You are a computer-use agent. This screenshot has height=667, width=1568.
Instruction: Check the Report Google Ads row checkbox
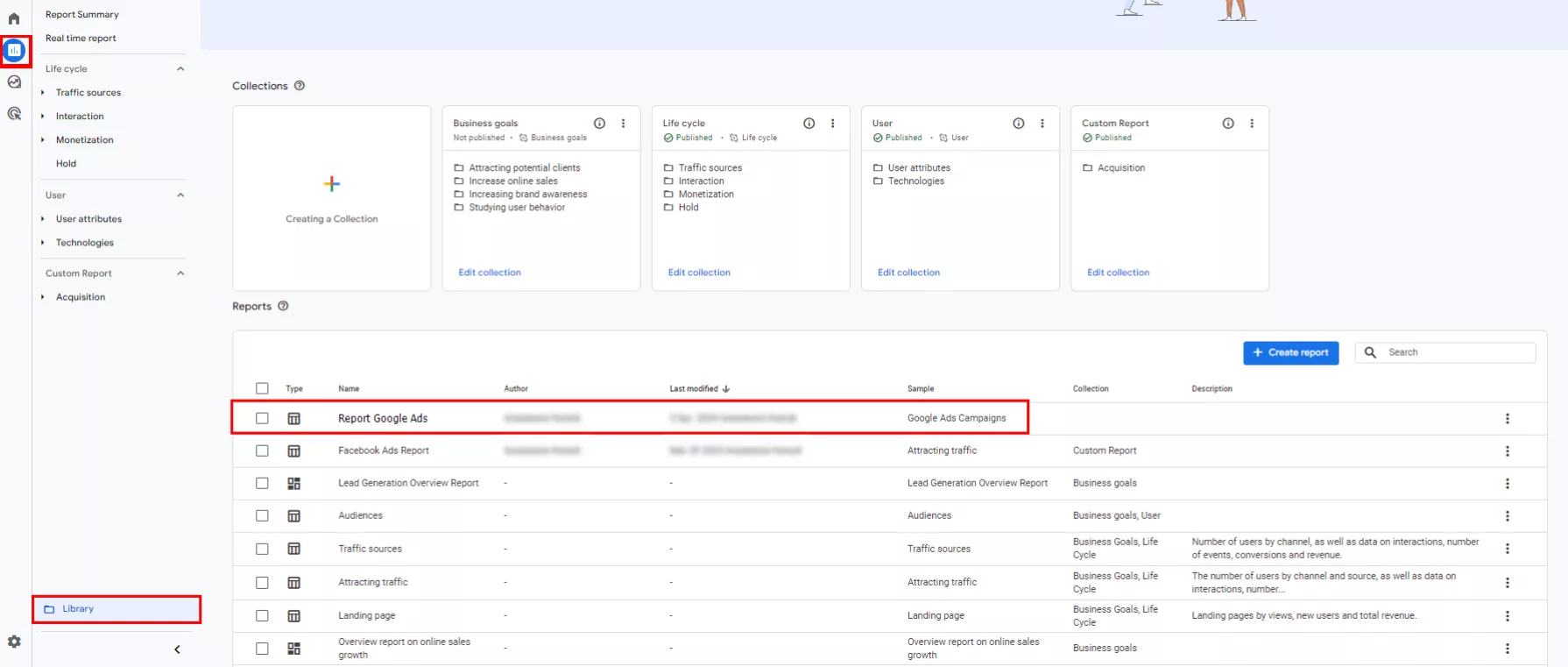click(262, 418)
